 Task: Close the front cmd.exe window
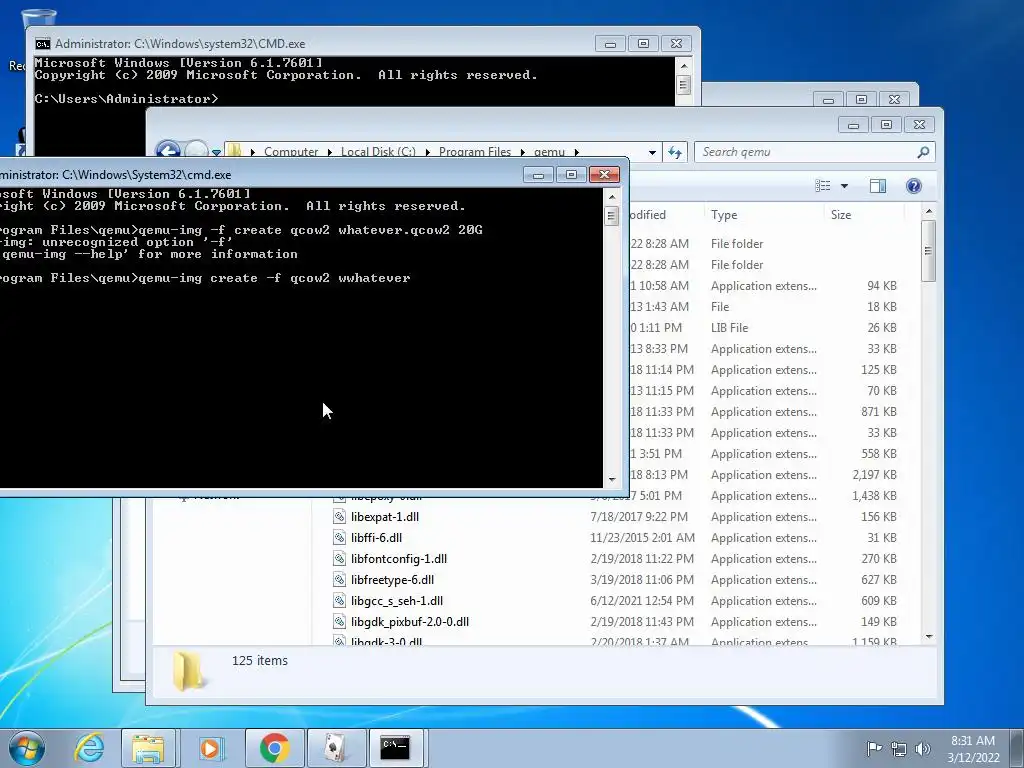coord(604,174)
